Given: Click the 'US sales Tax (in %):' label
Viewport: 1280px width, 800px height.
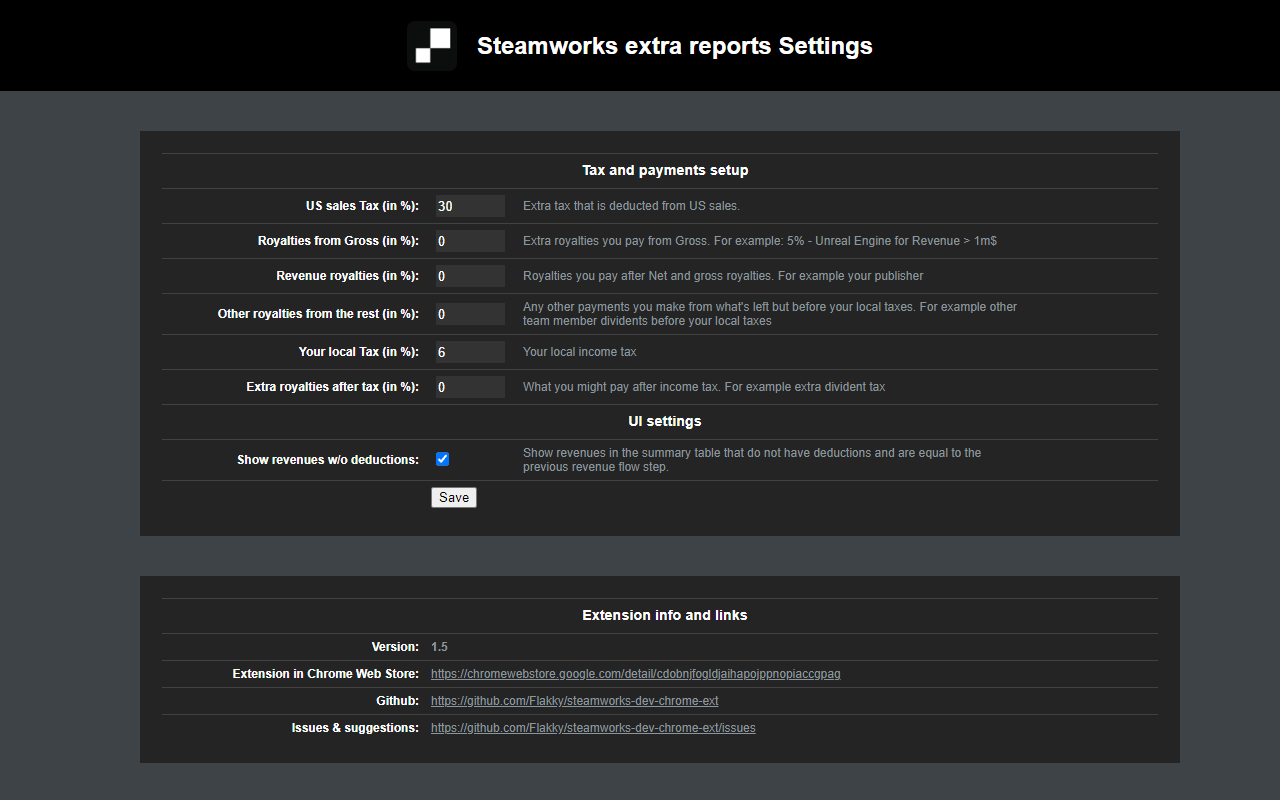Looking at the screenshot, I should [x=362, y=206].
